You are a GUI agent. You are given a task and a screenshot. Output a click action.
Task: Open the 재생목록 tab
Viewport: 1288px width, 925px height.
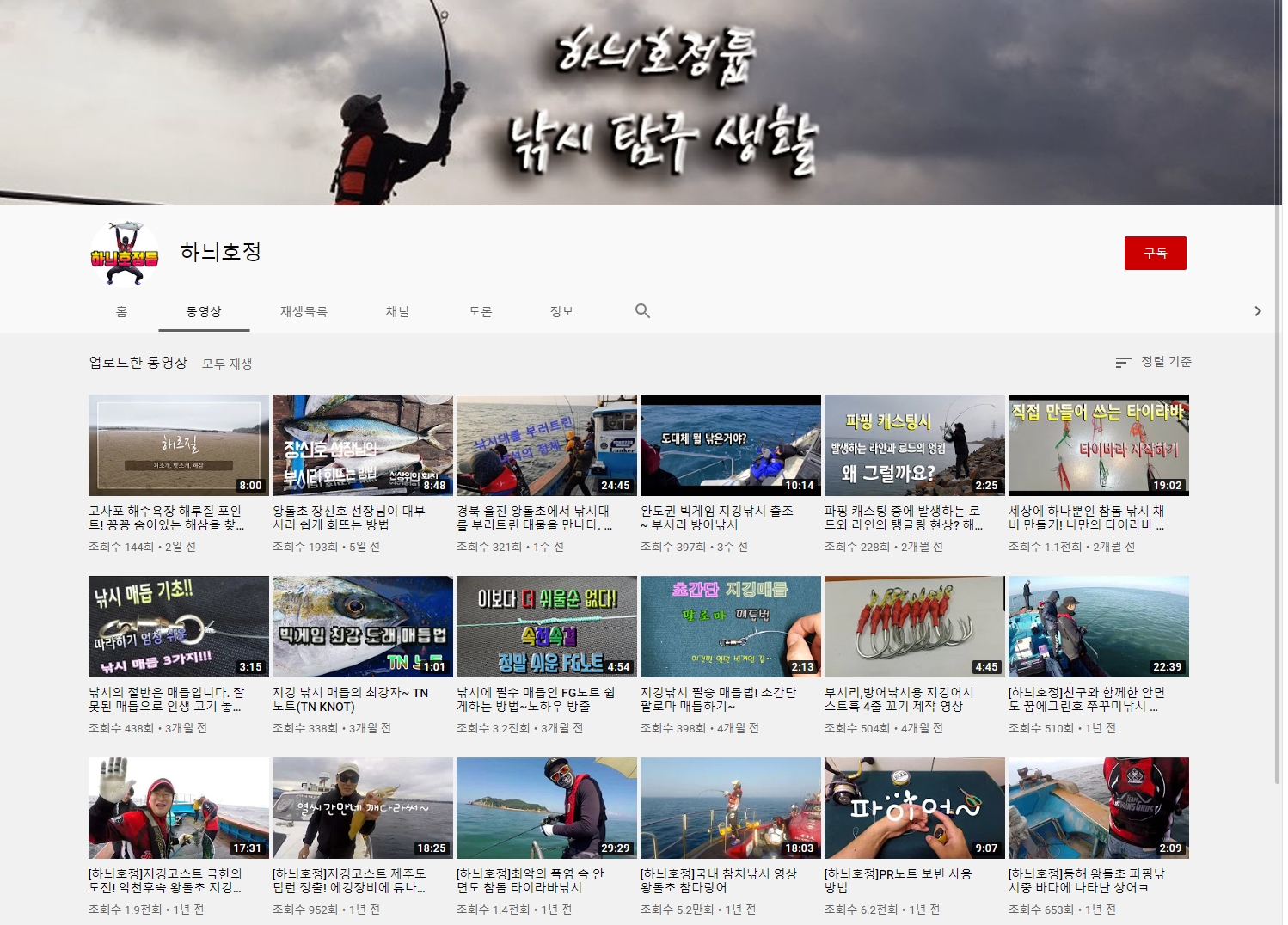pyautogui.click(x=304, y=311)
